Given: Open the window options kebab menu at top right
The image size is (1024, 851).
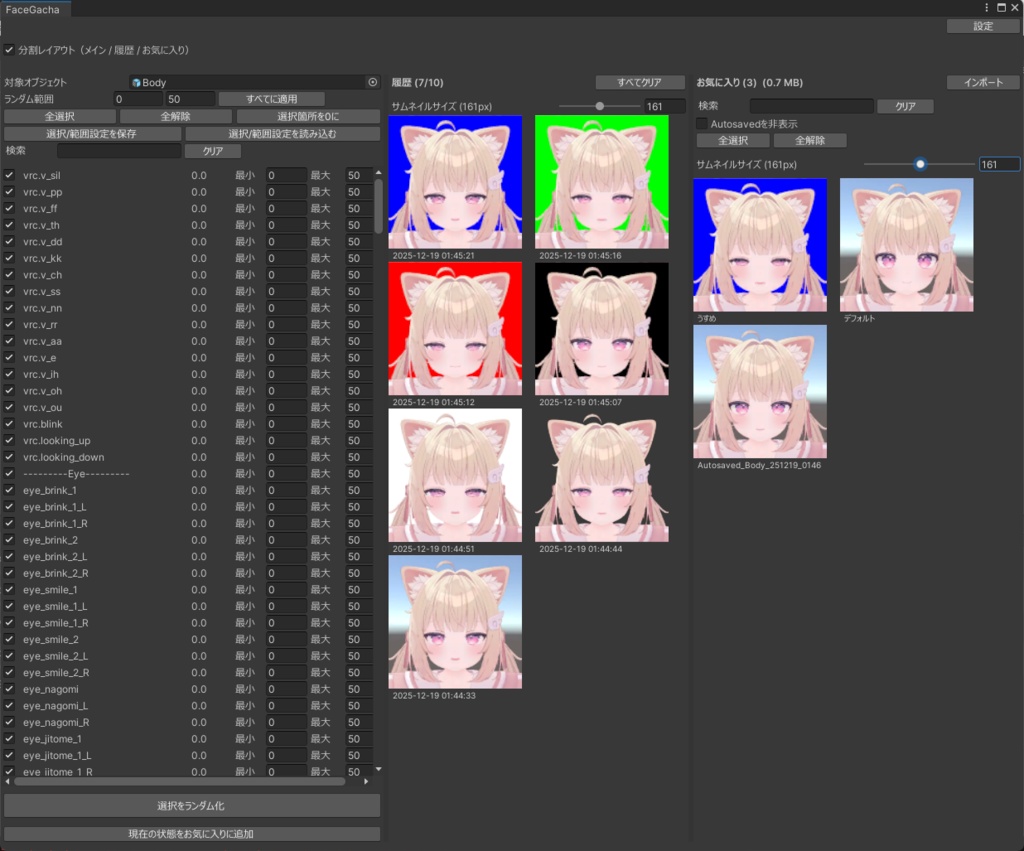Looking at the screenshot, I should 987,7.
